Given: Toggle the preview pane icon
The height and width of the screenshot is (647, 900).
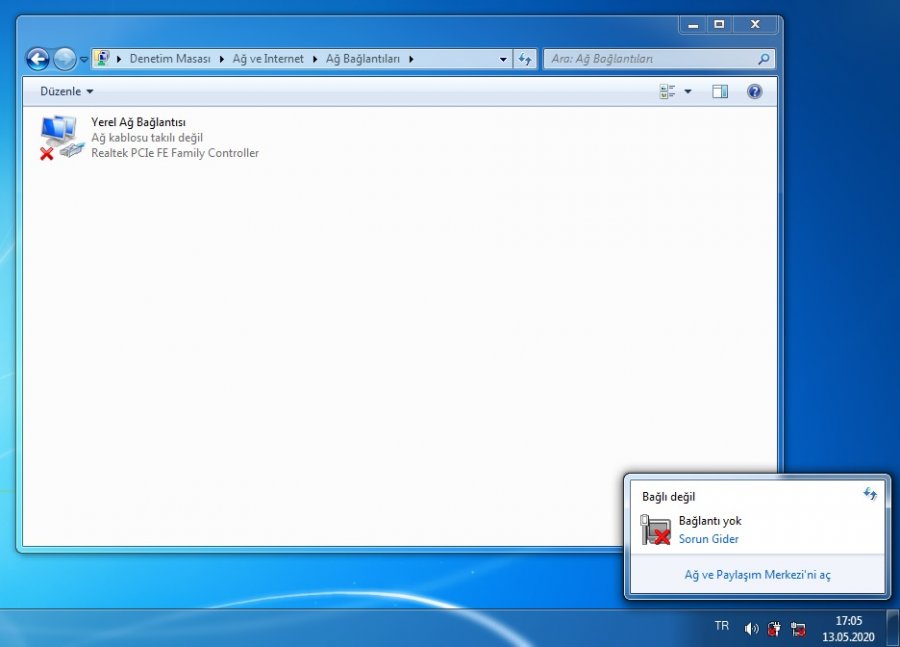Looking at the screenshot, I should click(x=720, y=92).
